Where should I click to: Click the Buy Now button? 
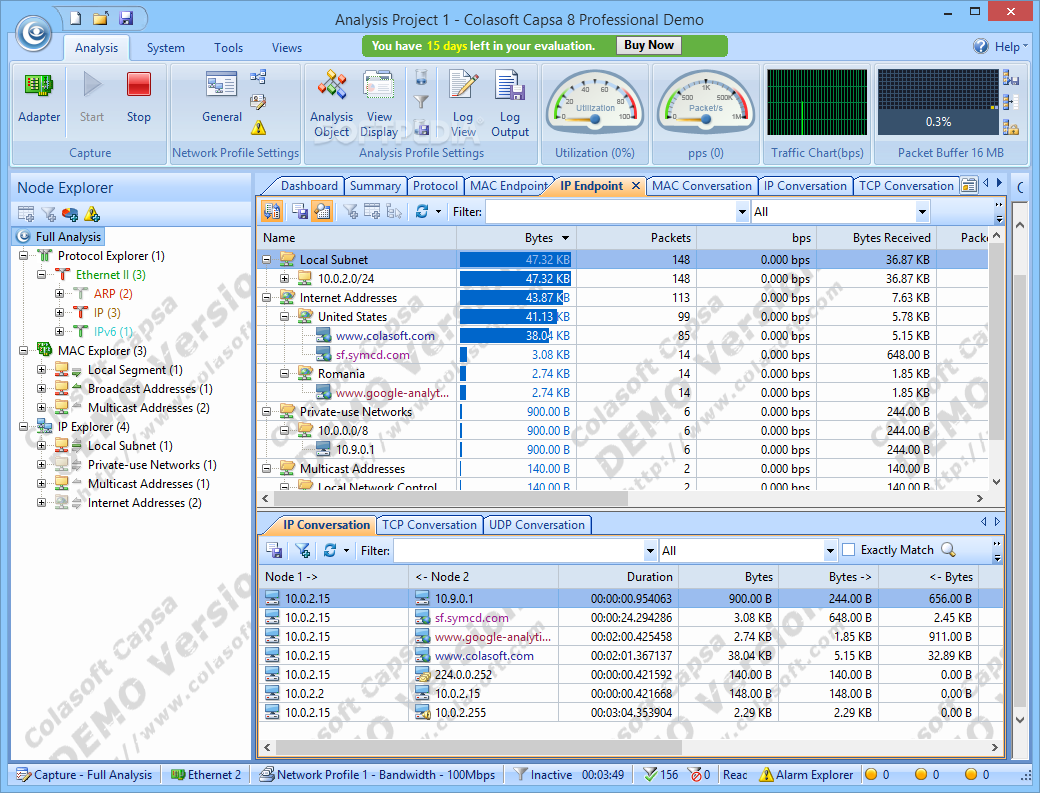point(649,45)
